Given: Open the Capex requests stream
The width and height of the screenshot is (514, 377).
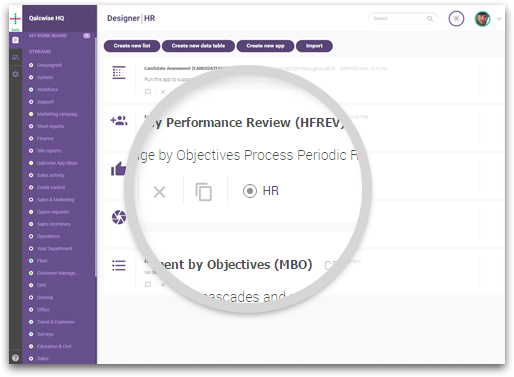Looking at the screenshot, I should coord(53,212).
